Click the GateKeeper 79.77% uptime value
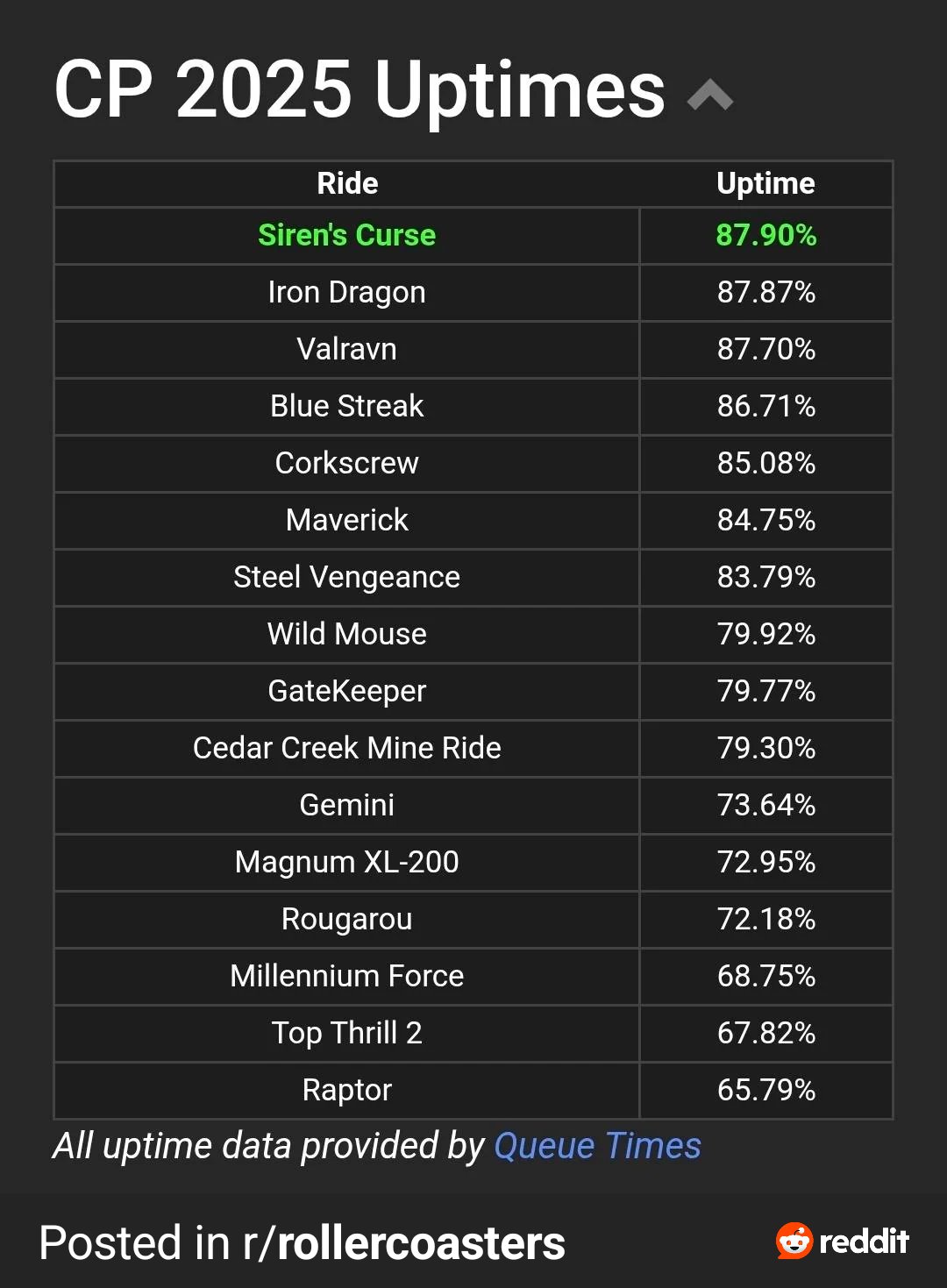The width and height of the screenshot is (947, 1288). click(x=766, y=691)
